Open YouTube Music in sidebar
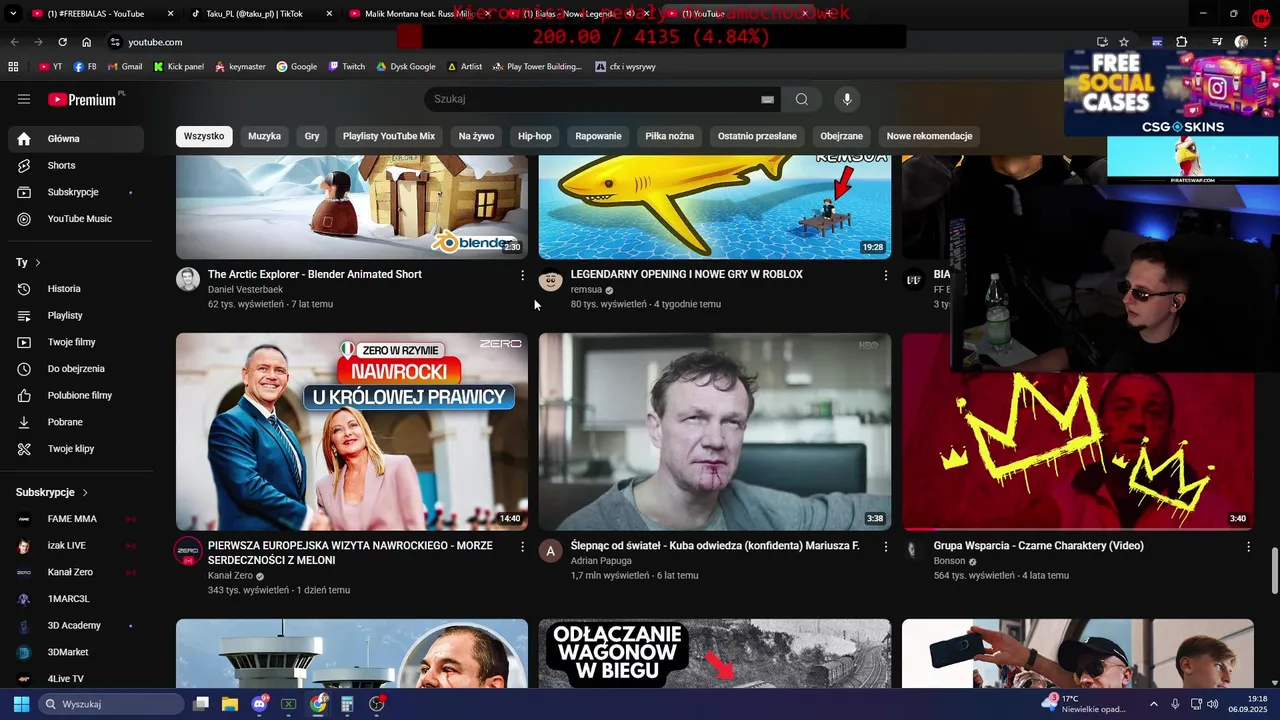 pyautogui.click(x=76, y=219)
